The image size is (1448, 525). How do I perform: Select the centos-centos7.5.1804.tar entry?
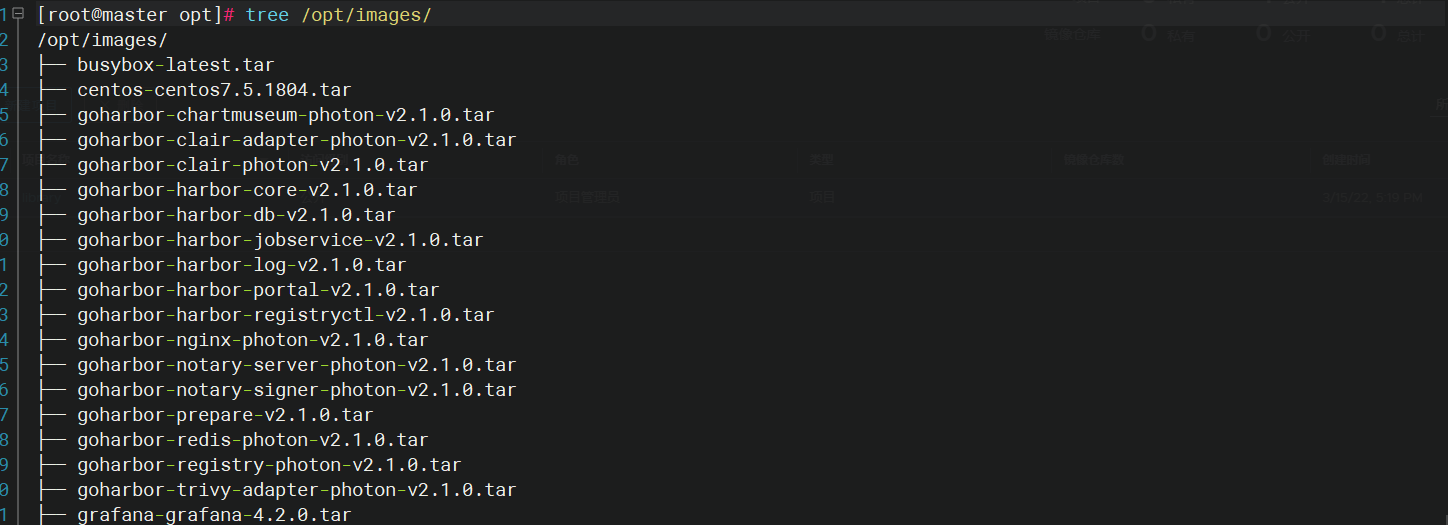[214, 90]
